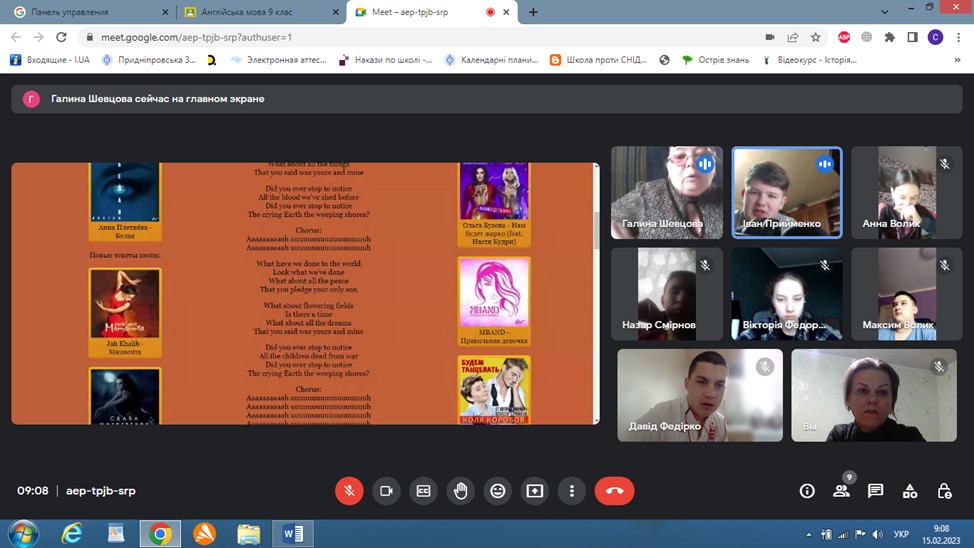Screen dimensions: 974x548
Task: Unmute microphone in Meet controls
Action: tap(349, 491)
